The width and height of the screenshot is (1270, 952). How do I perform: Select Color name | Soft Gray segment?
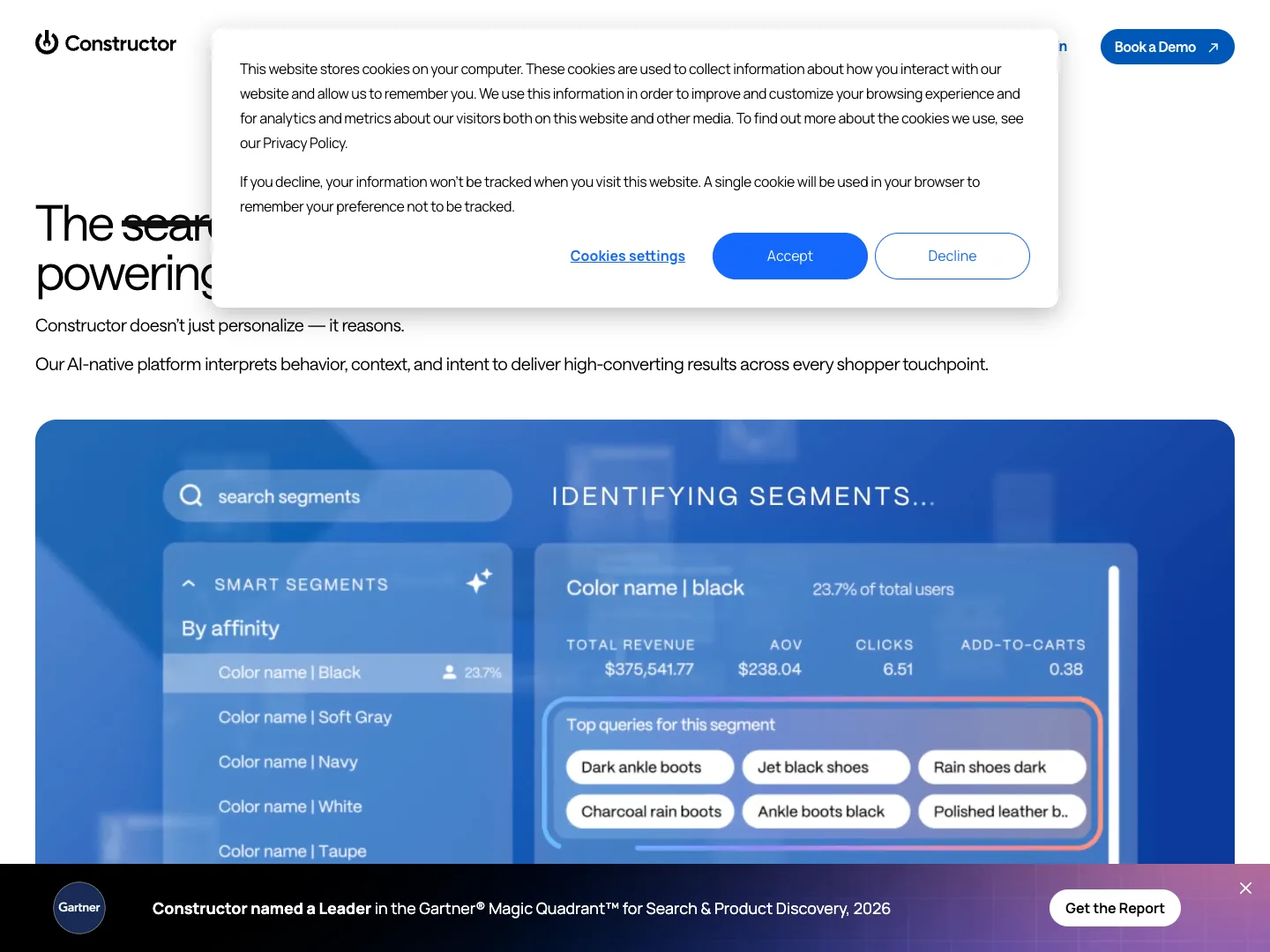(x=305, y=718)
